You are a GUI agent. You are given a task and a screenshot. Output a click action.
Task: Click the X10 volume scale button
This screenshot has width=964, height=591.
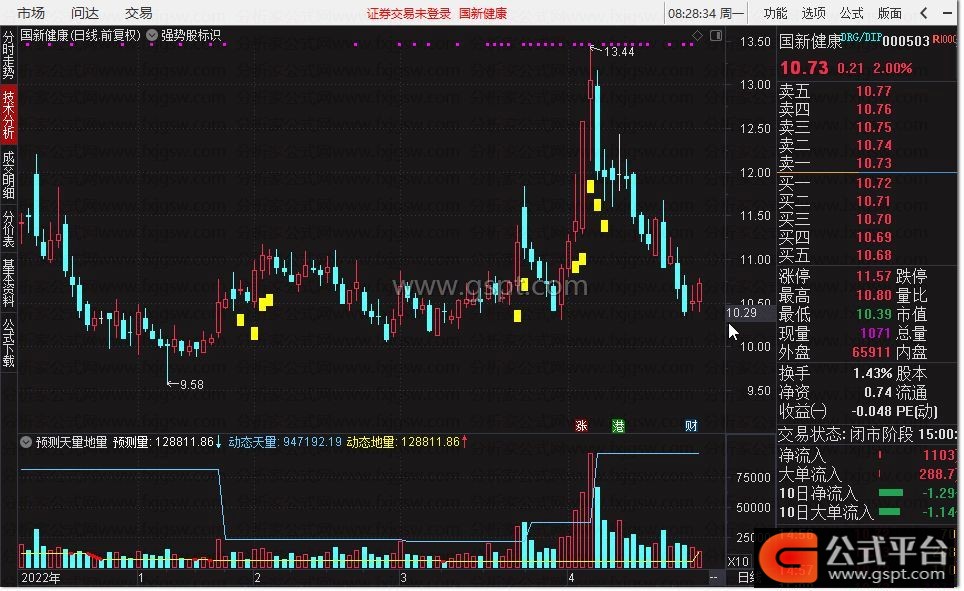(738, 561)
